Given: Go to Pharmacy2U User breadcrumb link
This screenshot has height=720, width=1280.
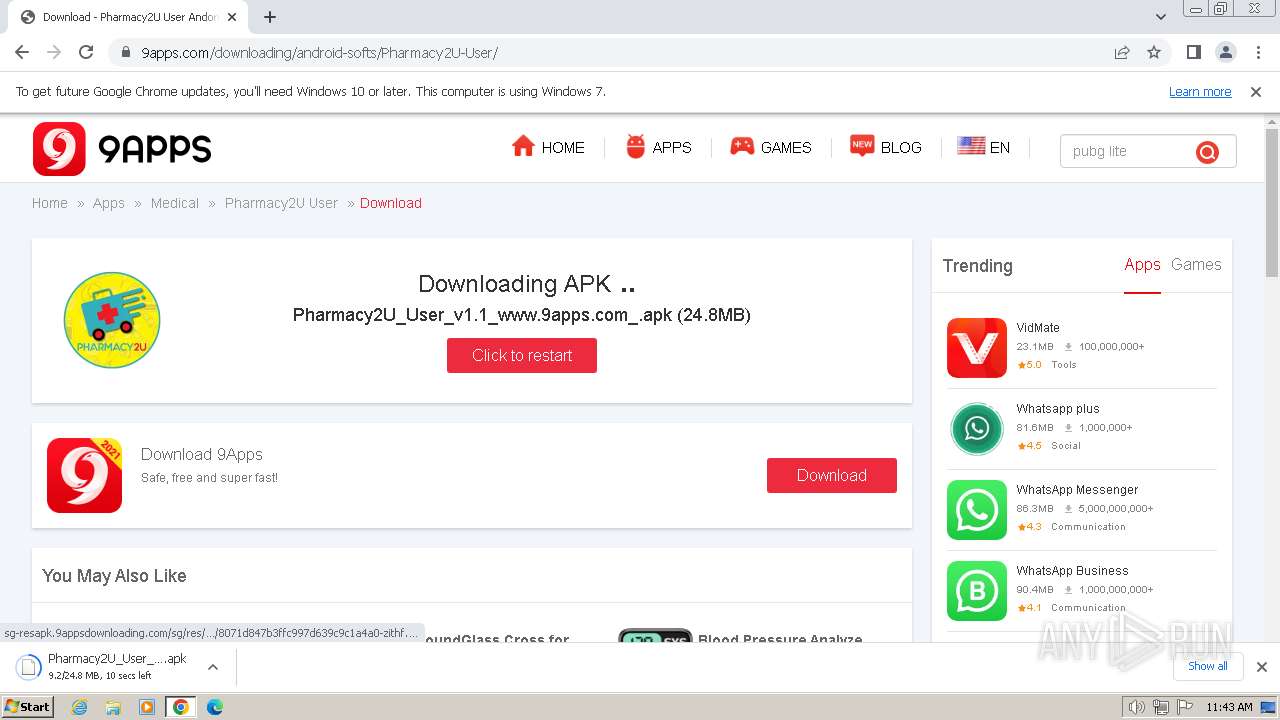Looking at the screenshot, I should (281, 203).
